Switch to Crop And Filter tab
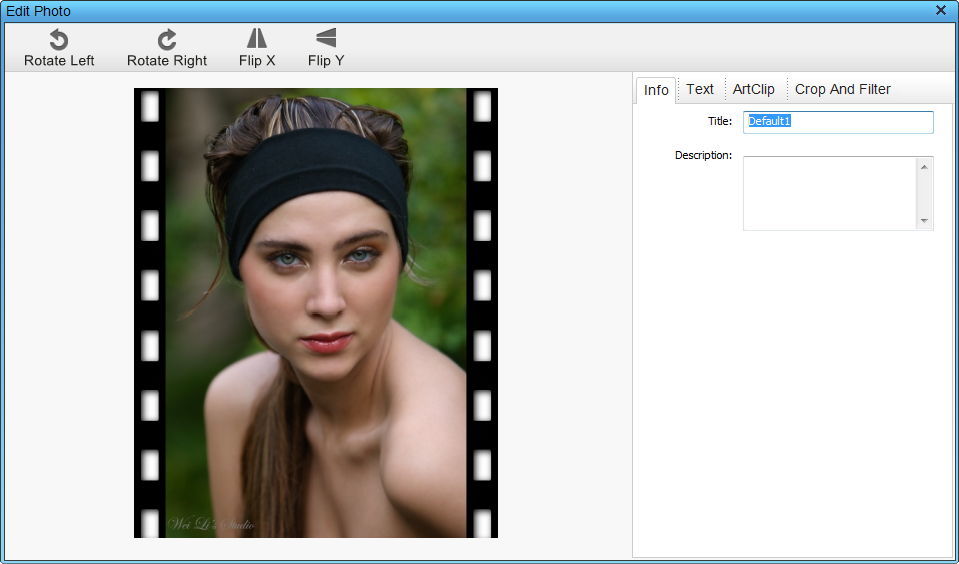Image resolution: width=959 pixels, height=564 pixels. pyautogui.click(x=842, y=89)
